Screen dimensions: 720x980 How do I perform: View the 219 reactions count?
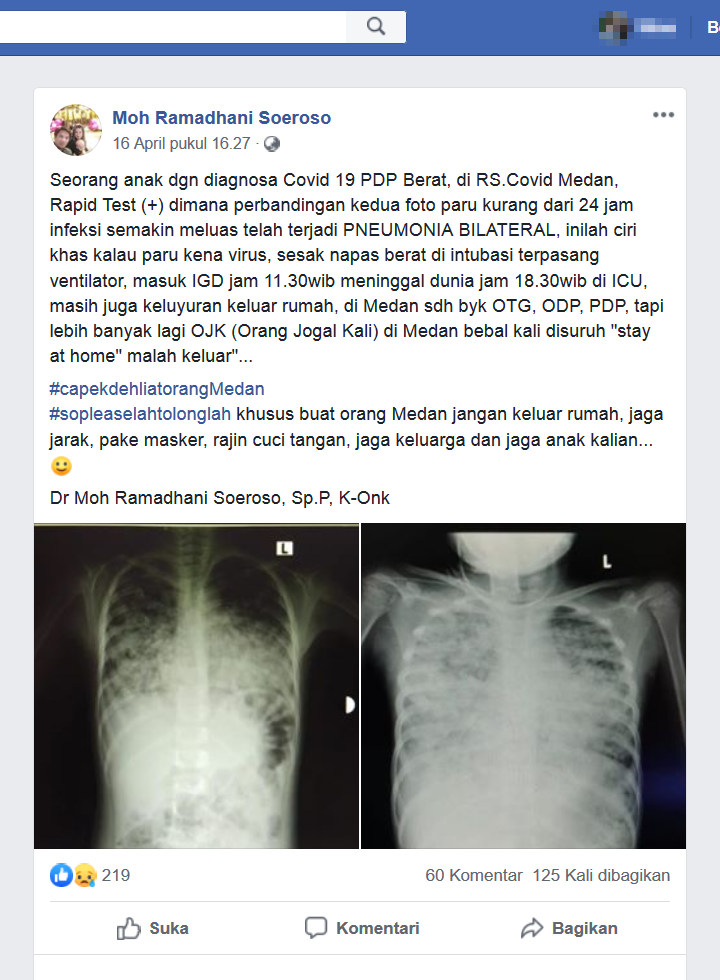click(x=116, y=875)
